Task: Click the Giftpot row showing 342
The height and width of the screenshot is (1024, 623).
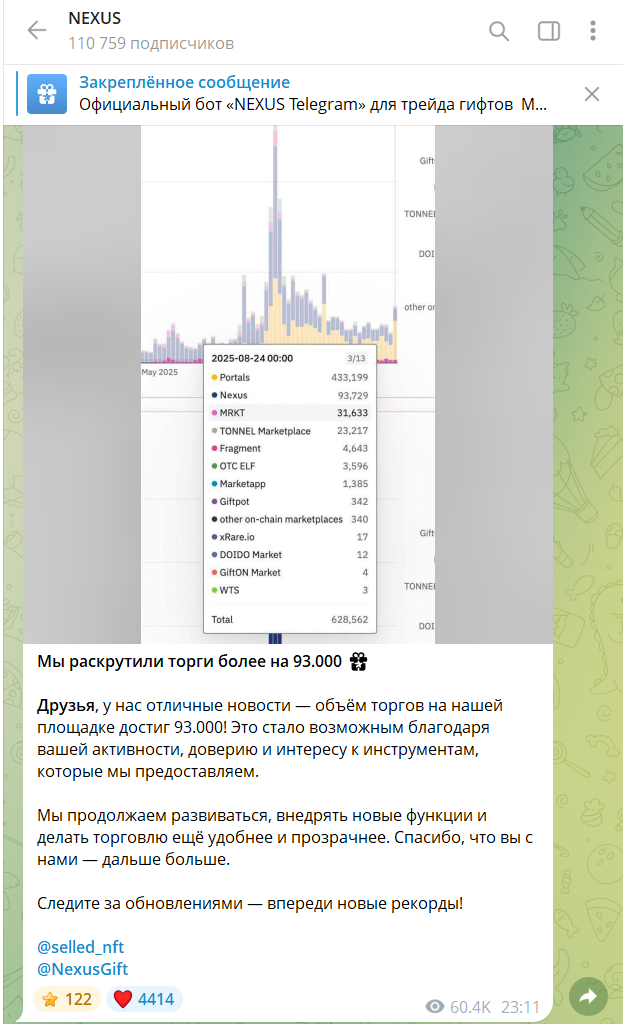Action: point(290,502)
